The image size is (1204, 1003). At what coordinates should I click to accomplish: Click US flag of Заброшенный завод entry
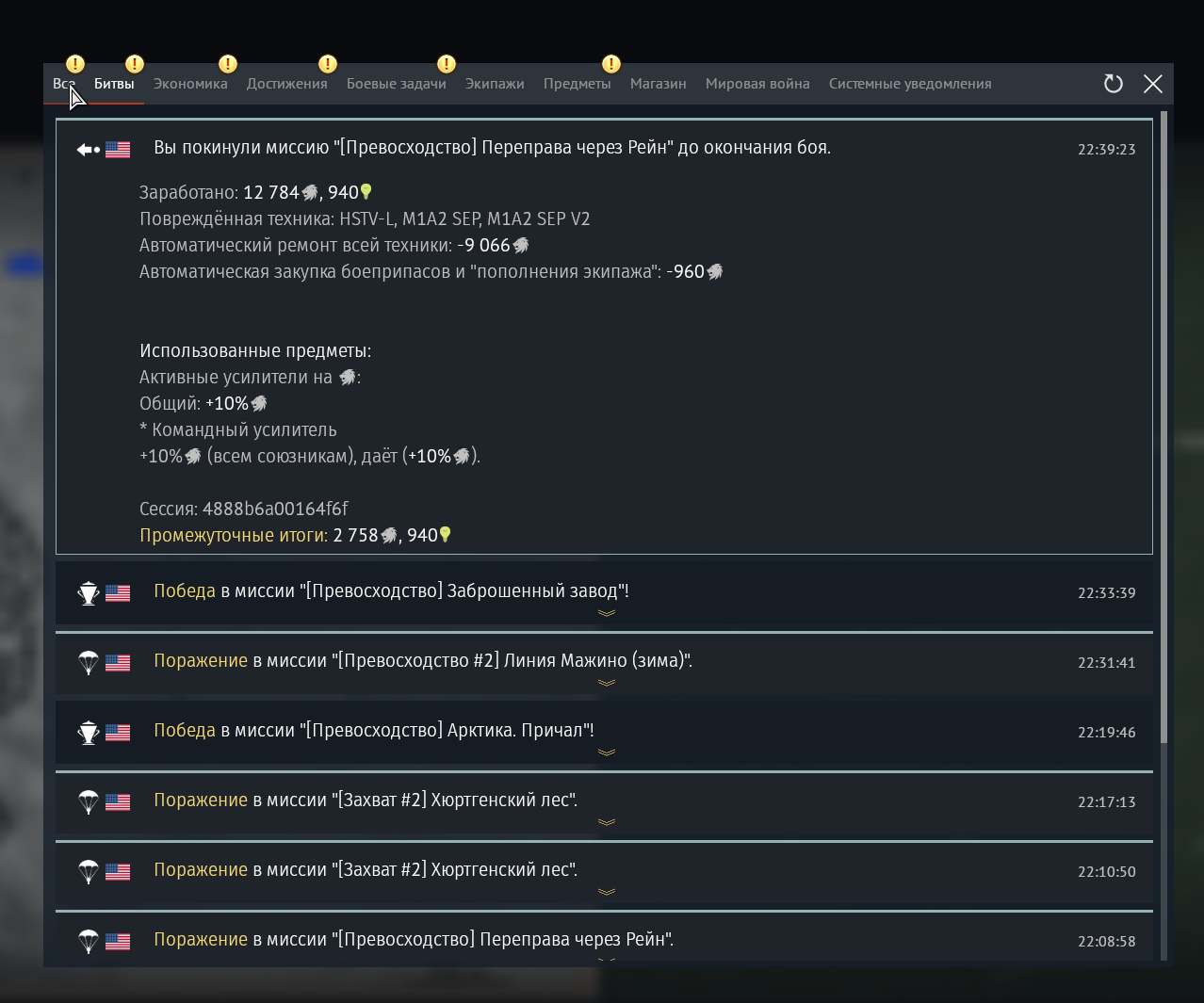[118, 593]
